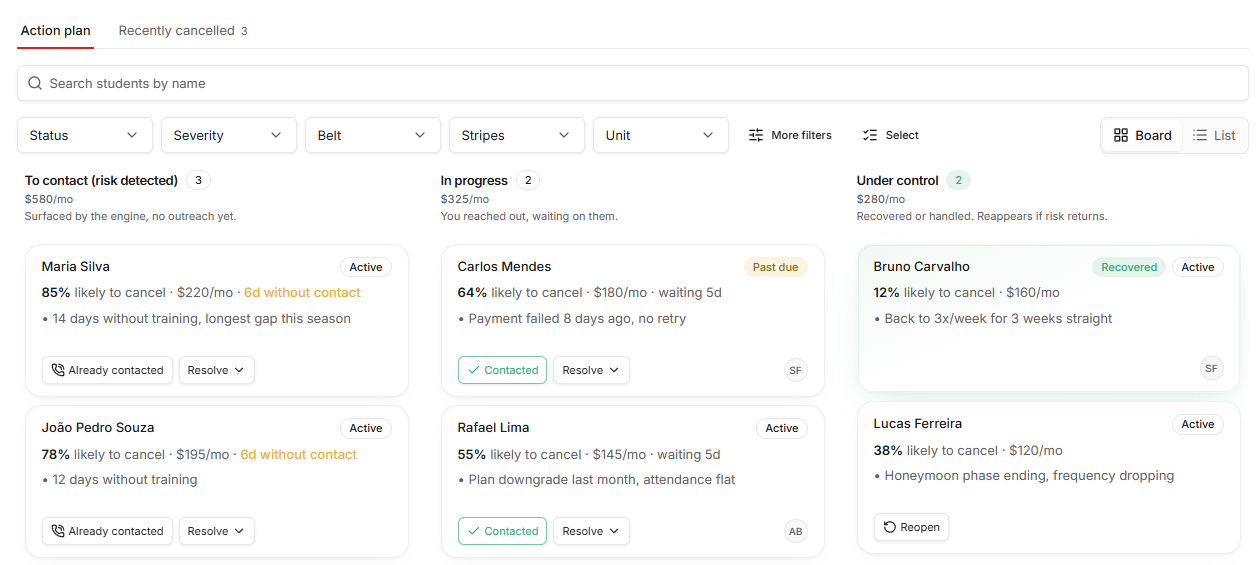Open the Severity filter dropdown
The height and width of the screenshot is (565, 1260).
click(229, 135)
